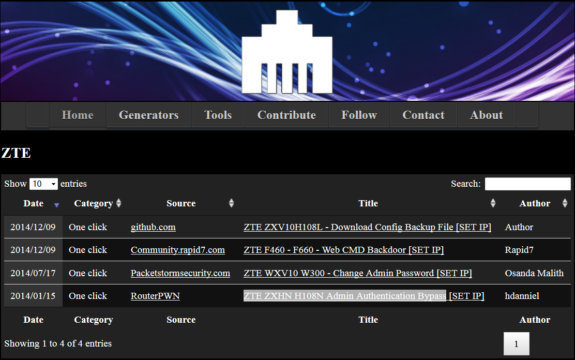The image size is (575, 360).
Task: Click SET IP for ZXHN H108N entry
Action: click(466, 296)
